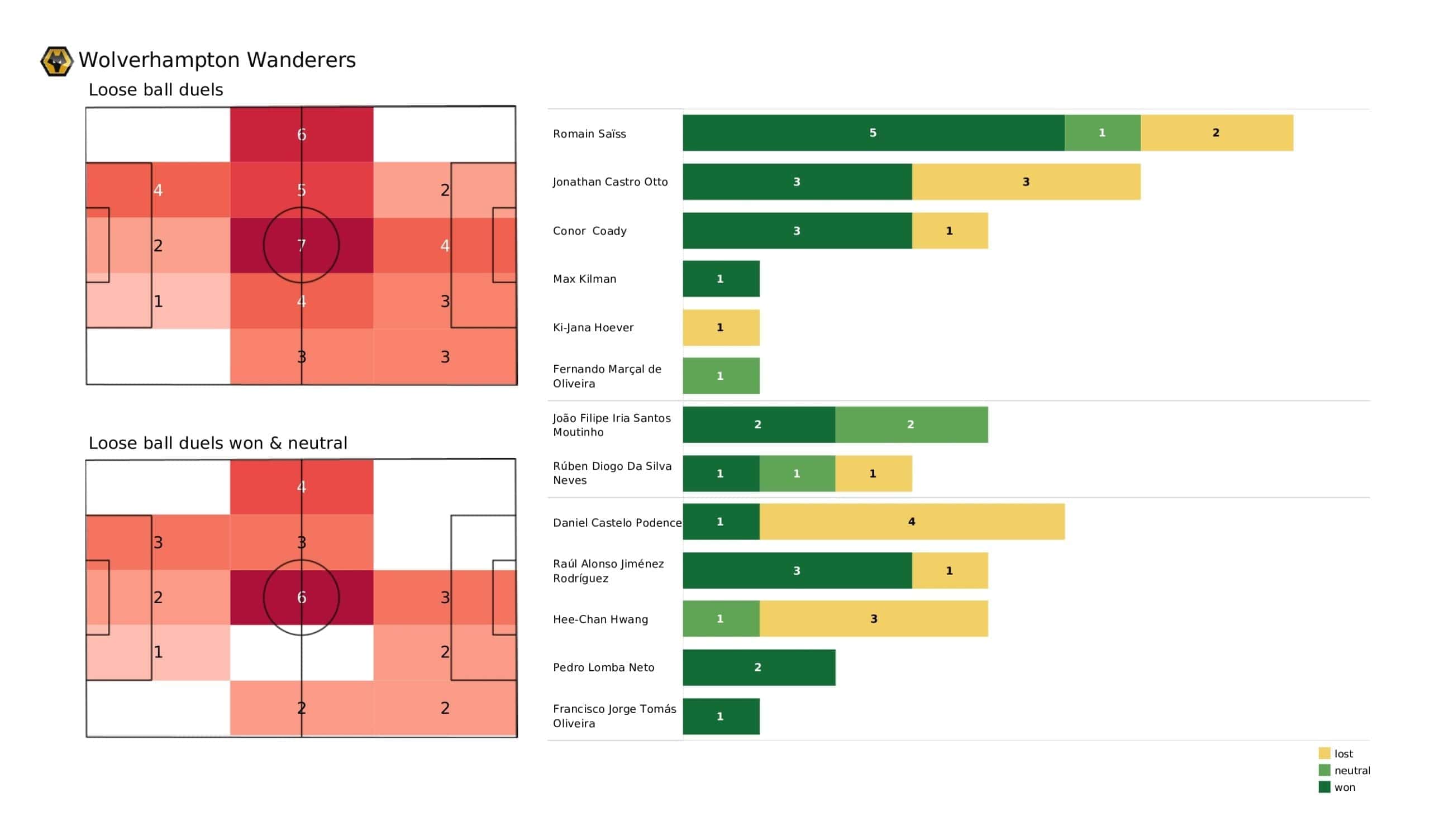
Task: Click the light green 'neutral' legend swatch
Action: click(1324, 770)
